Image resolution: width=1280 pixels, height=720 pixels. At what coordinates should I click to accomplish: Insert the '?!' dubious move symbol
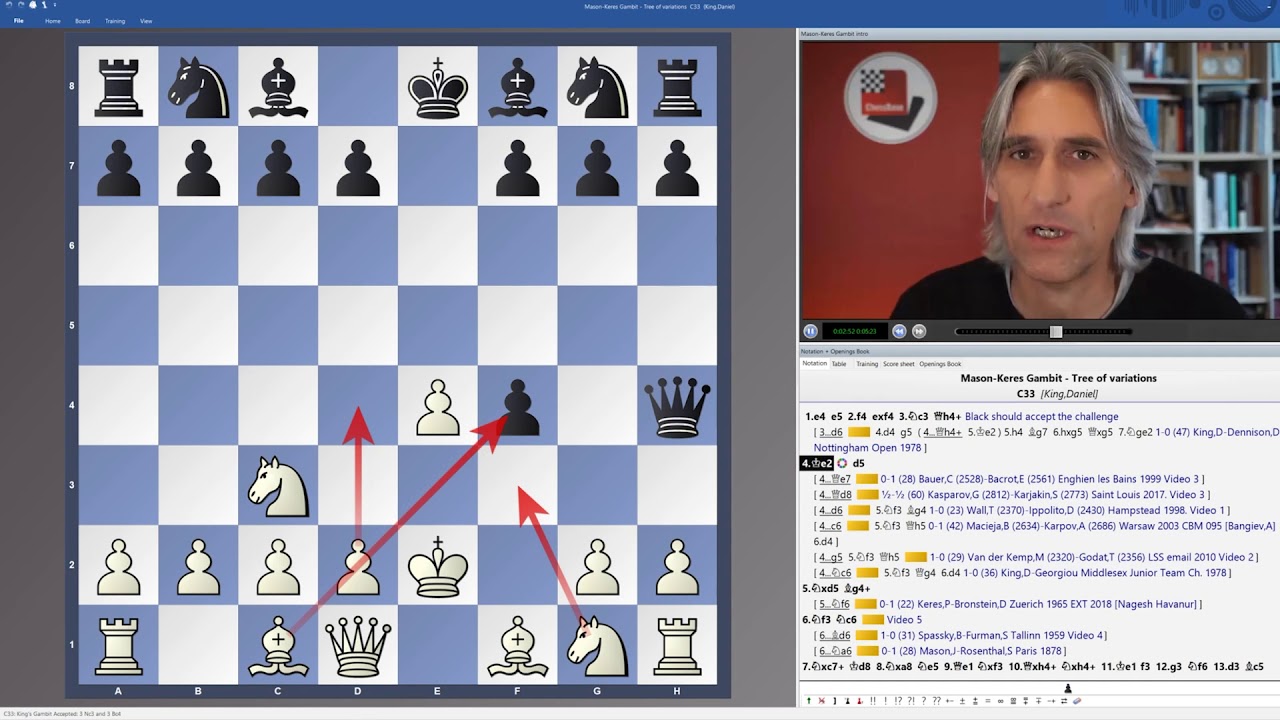point(911,701)
